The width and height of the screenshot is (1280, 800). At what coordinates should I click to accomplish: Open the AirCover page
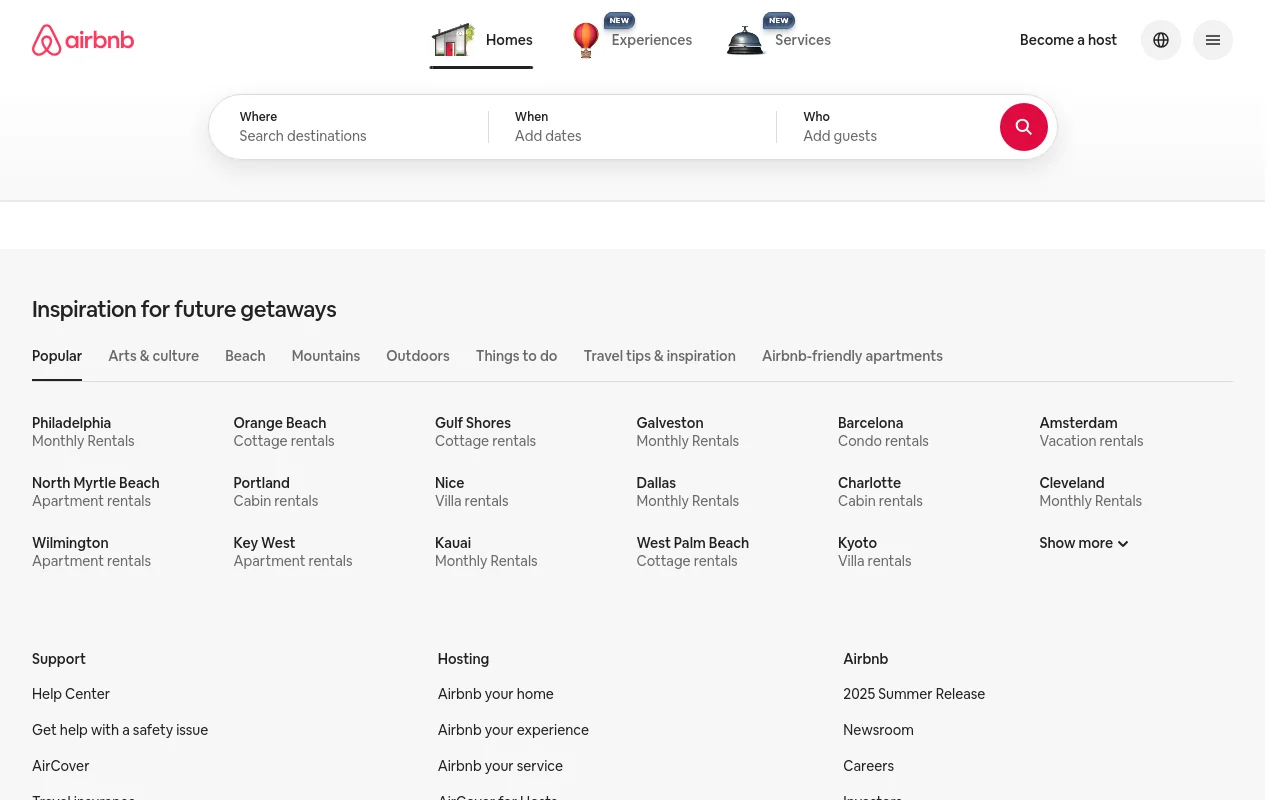pyautogui.click(x=60, y=766)
